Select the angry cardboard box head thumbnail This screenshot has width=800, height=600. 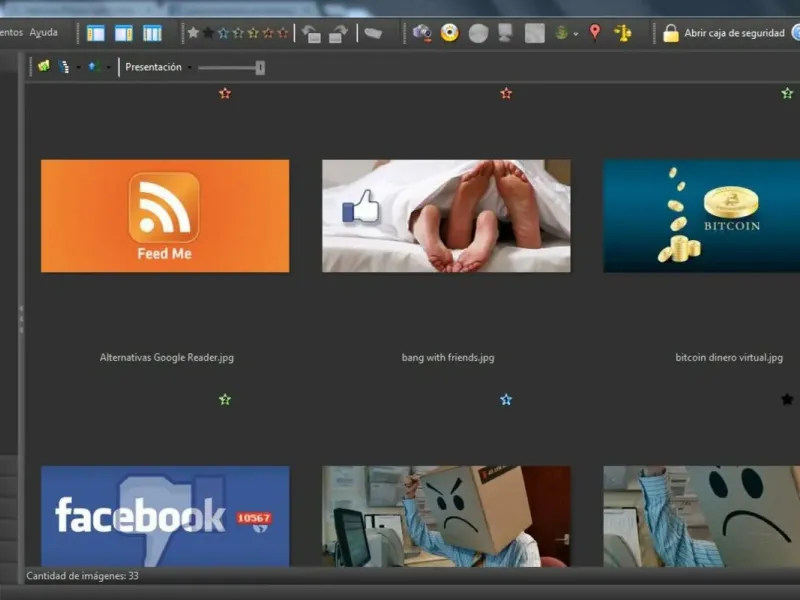[446, 516]
